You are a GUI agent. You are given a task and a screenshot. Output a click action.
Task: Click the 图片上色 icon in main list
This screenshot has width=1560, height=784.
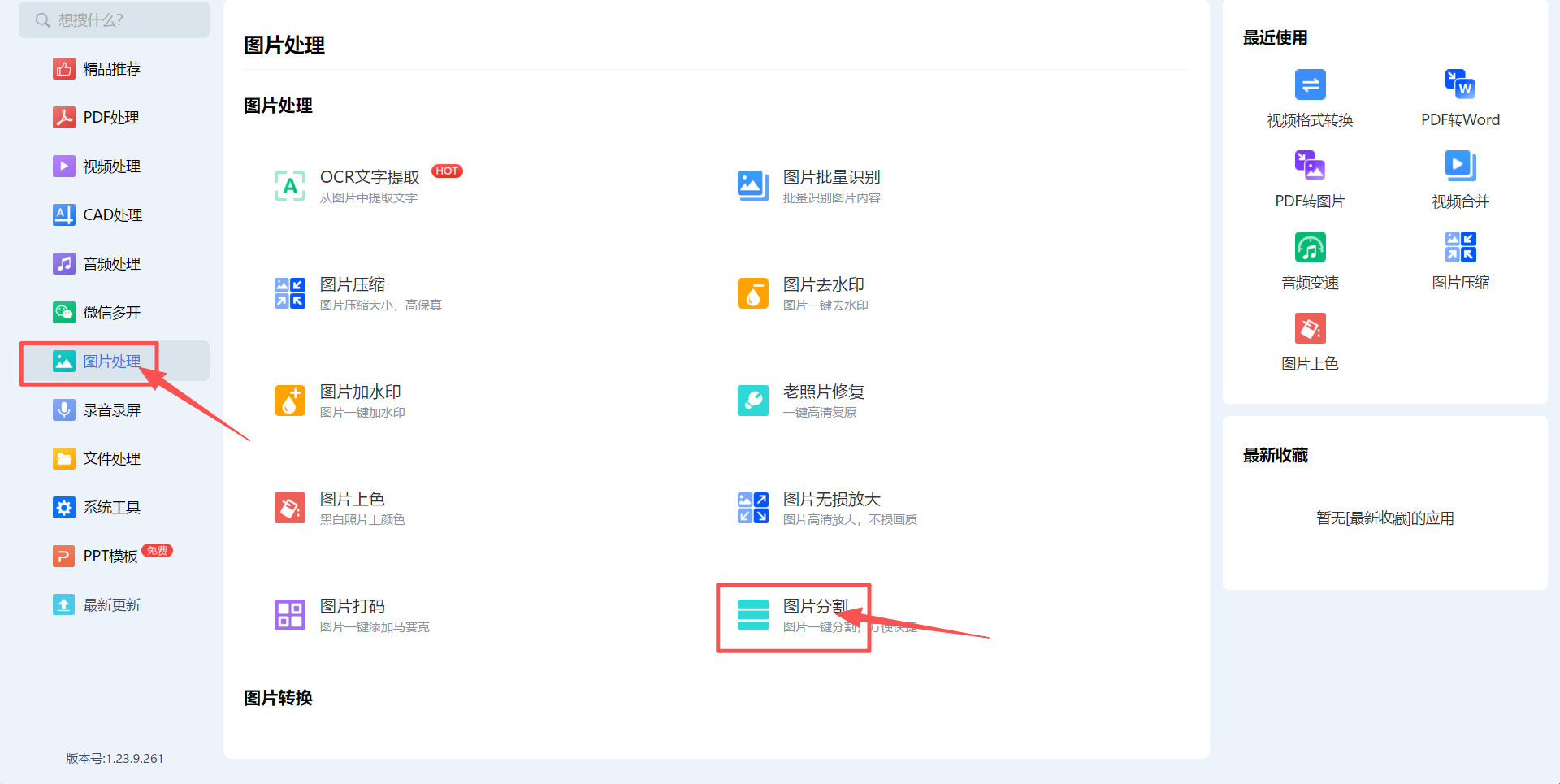click(290, 508)
